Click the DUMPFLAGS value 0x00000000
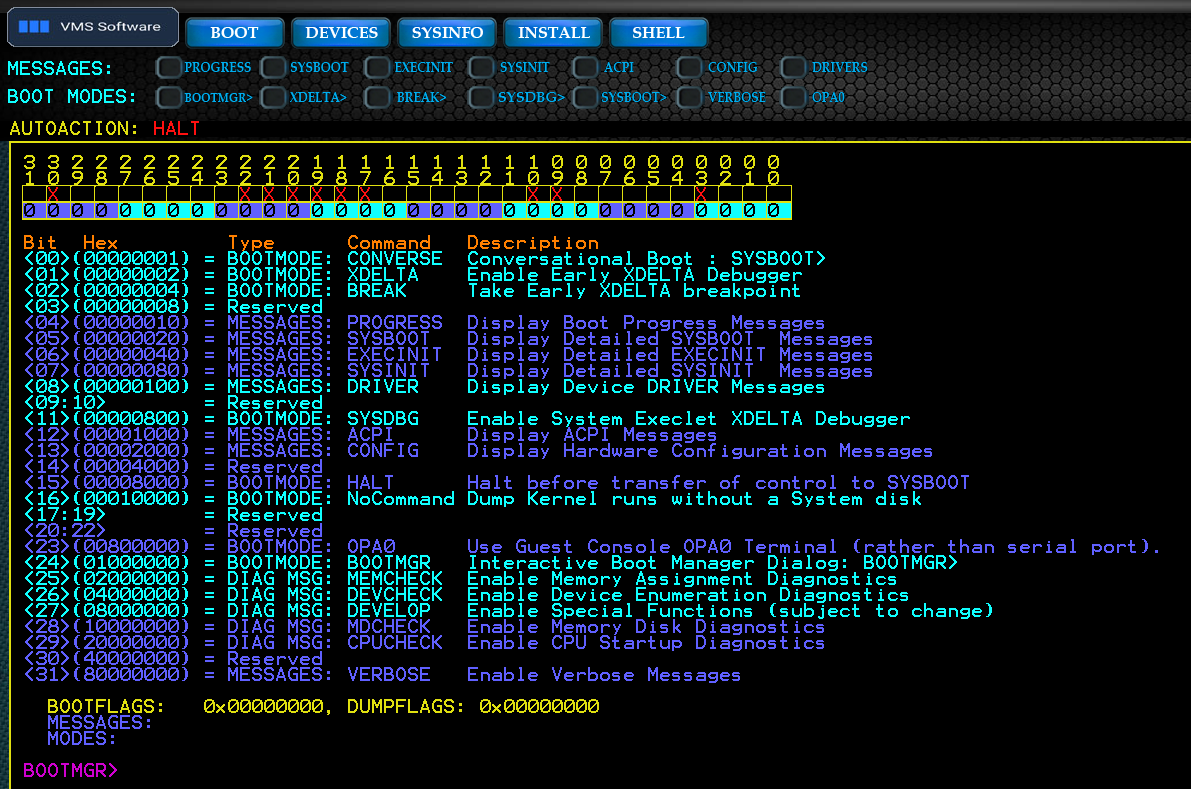The height and width of the screenshot is (789, 1191). point(539,706)
